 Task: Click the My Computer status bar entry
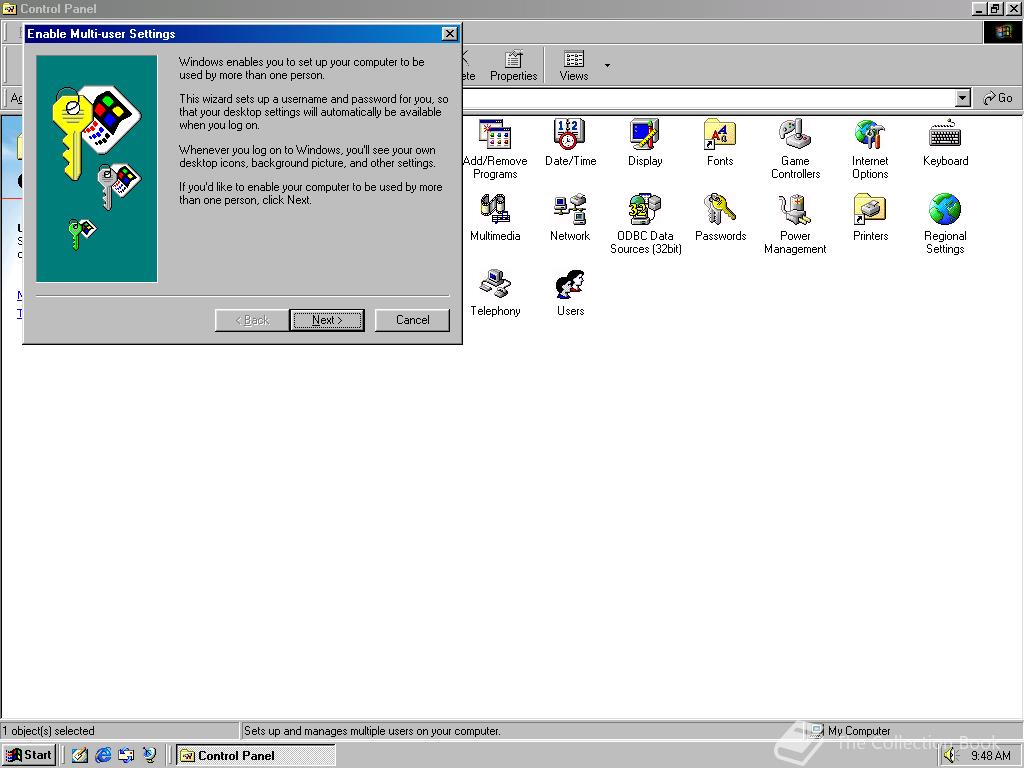[x=850, y=731]
